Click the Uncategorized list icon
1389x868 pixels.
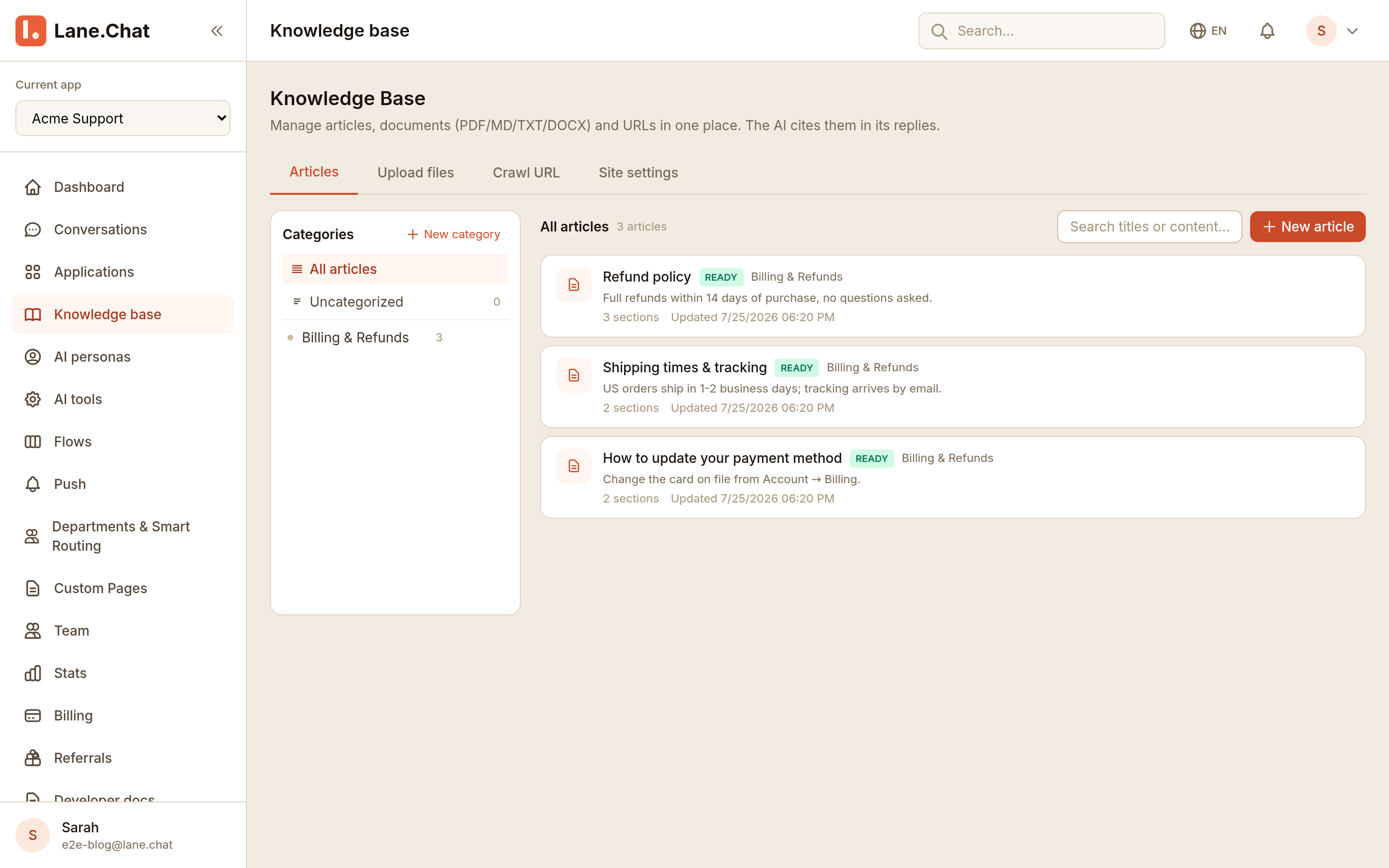(x=297, y=301)
